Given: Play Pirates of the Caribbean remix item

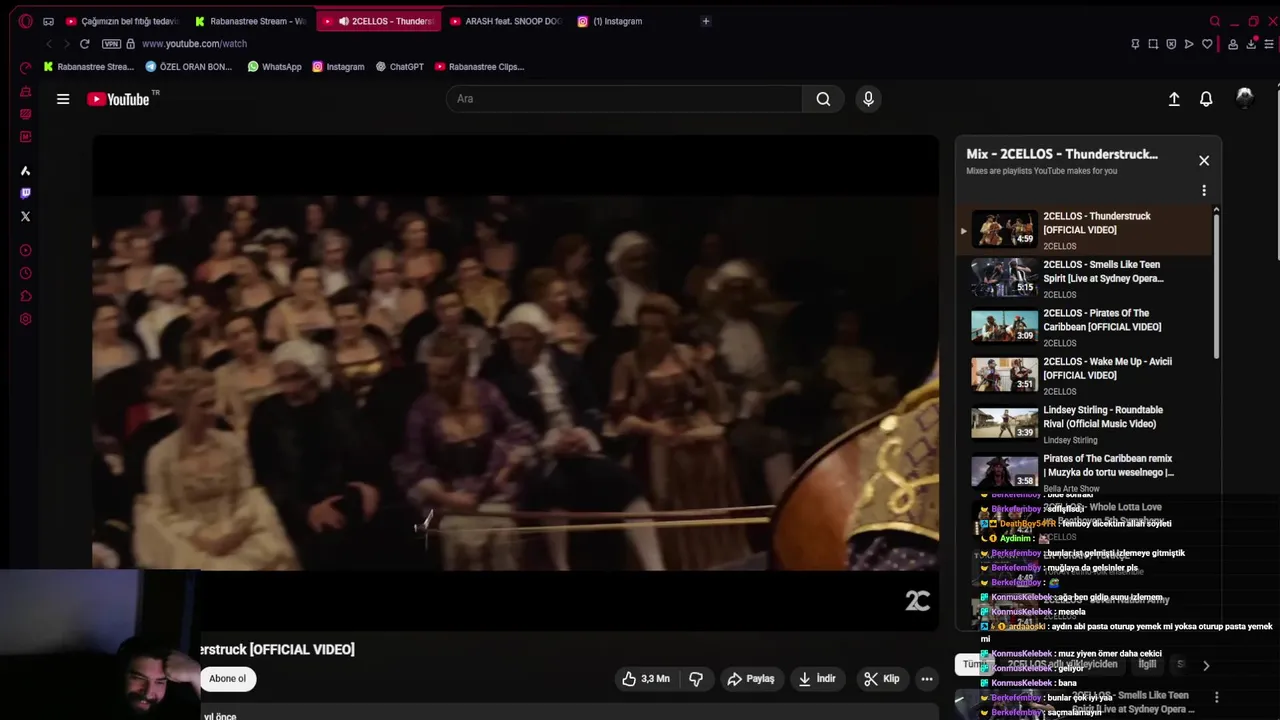Looking at the screenshot, I should pos(1084,472).
